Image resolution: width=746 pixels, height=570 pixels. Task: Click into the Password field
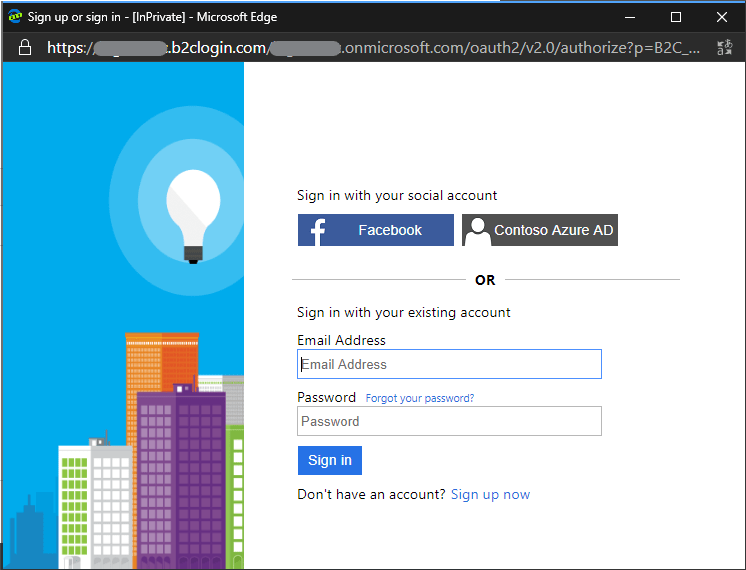tap(449, 421)
